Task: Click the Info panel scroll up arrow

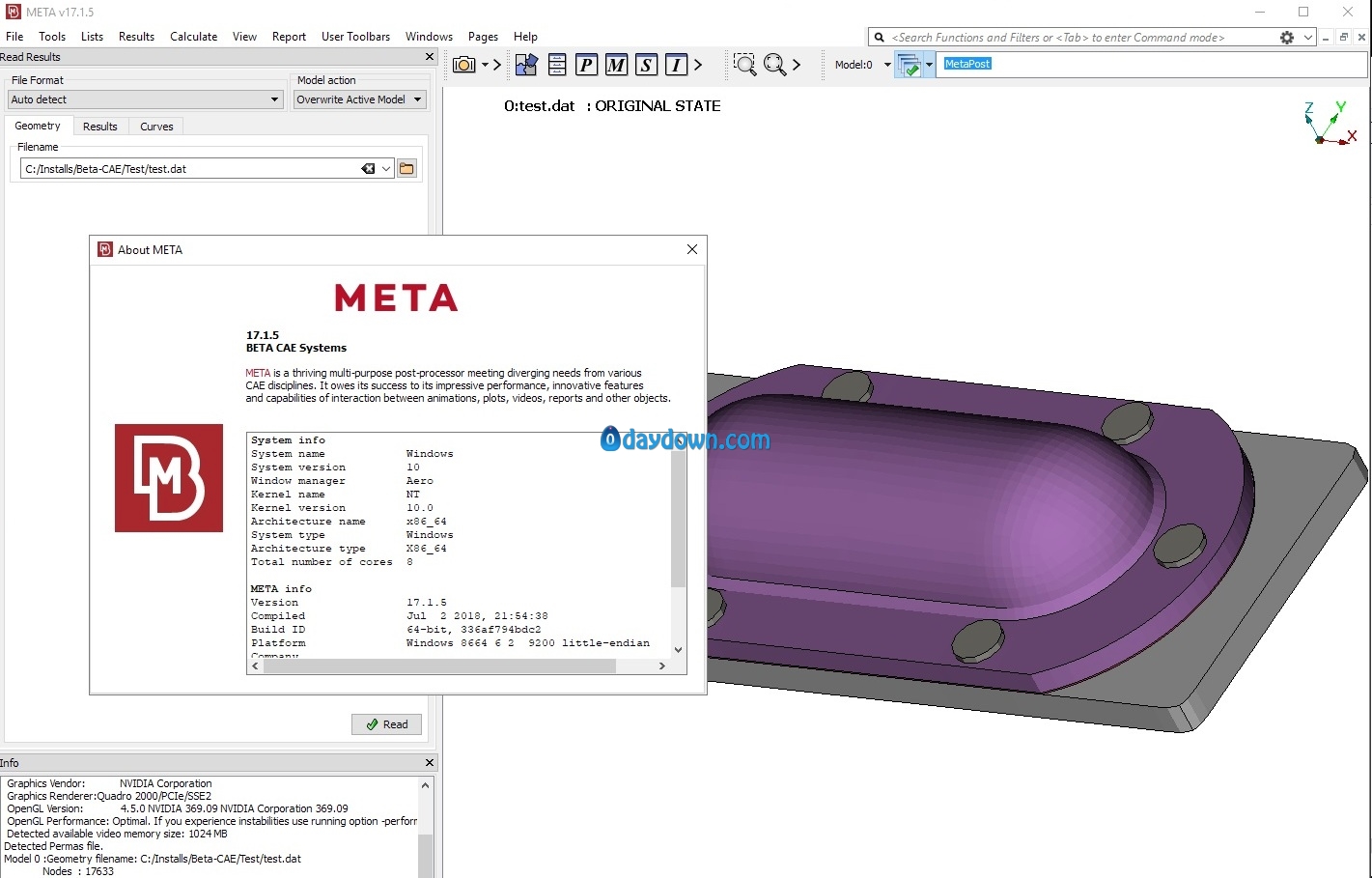Action: [425, 785]
